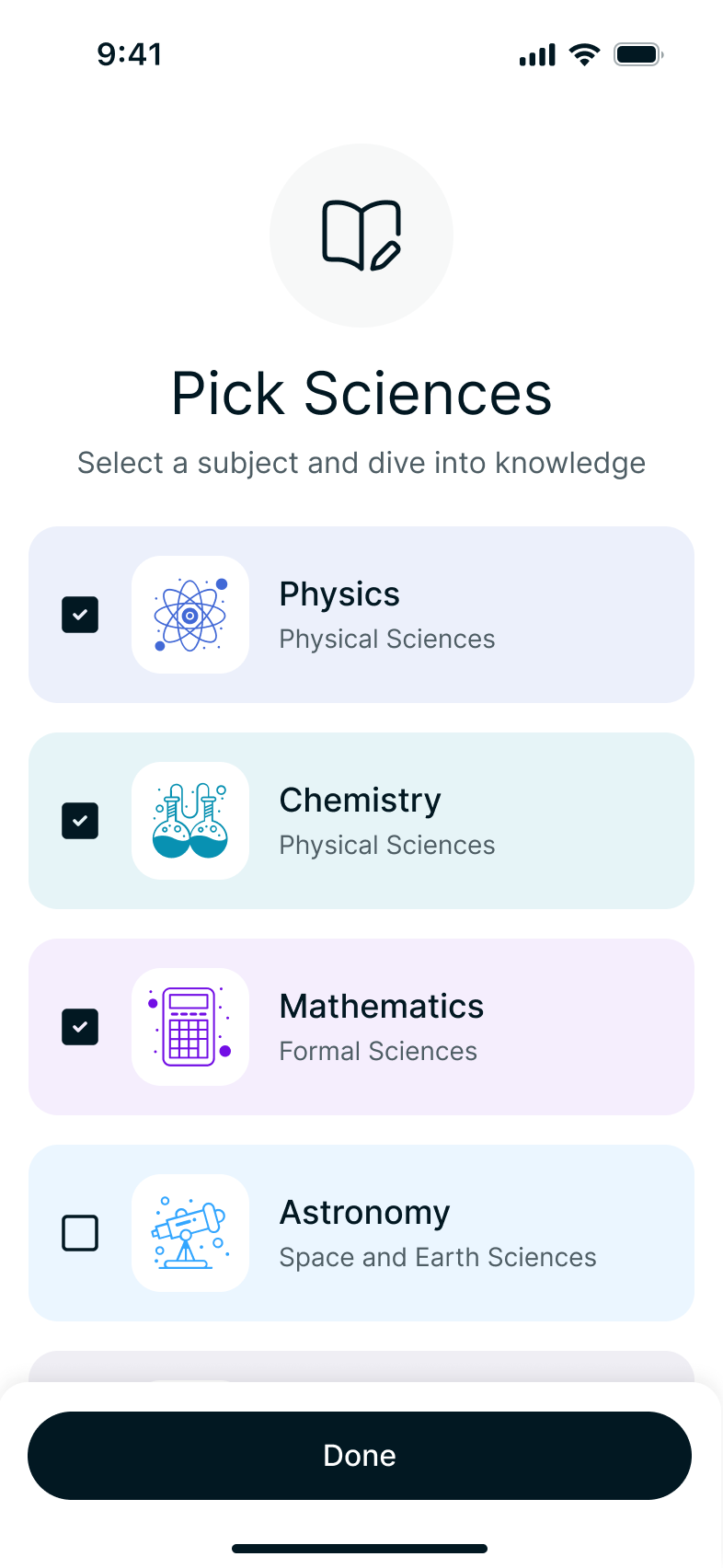Image resolution: width=723 pixels, height=1568 pixels.
Task: Tap the Chemistry flasks icon
Action: coord(190,821)
